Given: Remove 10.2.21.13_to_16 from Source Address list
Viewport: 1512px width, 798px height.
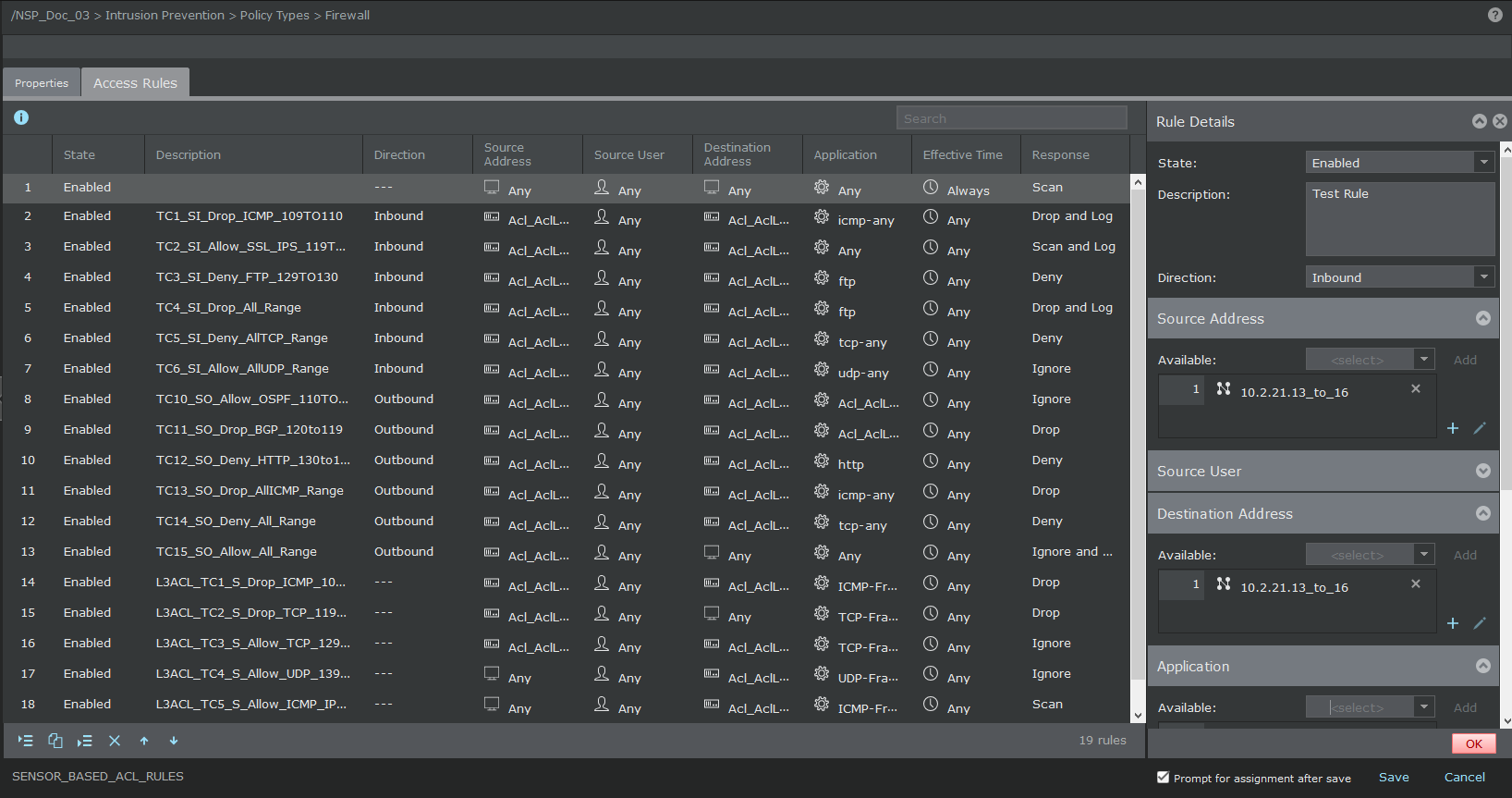Looking at the screenshot, I should pos(1416,389).
